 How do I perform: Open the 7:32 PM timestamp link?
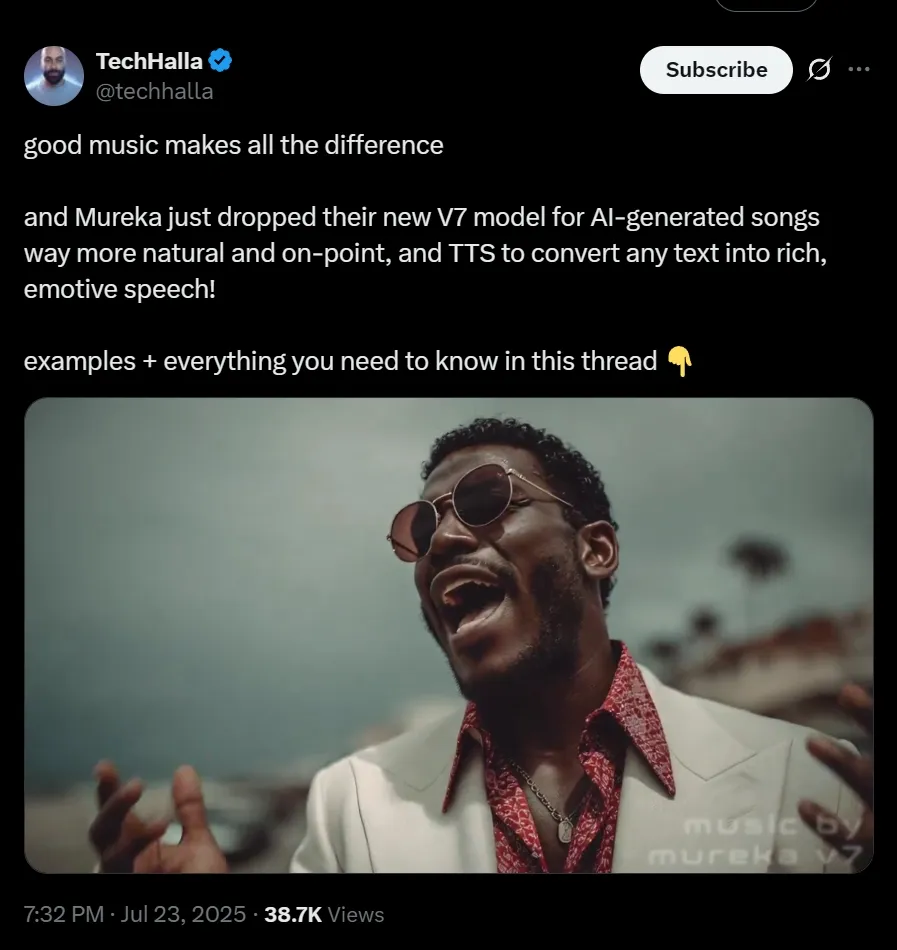point(63,914)
